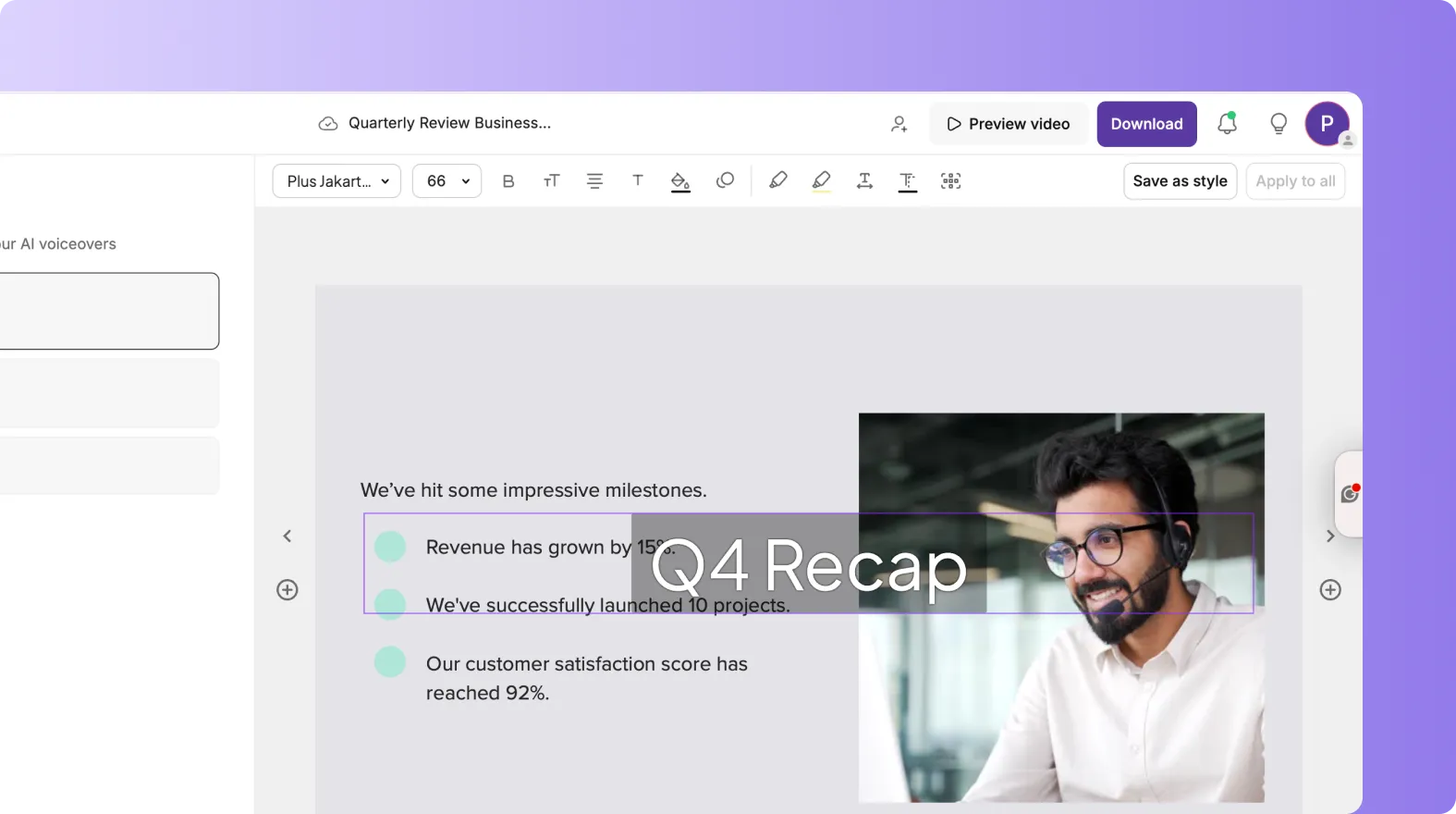Click the lightbulb tips icon
This screenshot has width=1456, height=814.
click(x=1279, y=124)
